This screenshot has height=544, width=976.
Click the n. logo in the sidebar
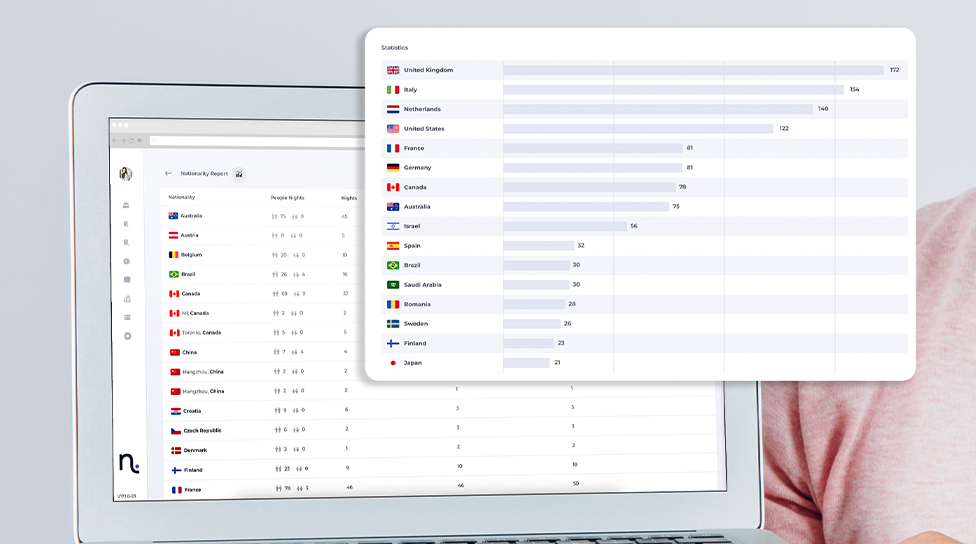click(129, 463)
